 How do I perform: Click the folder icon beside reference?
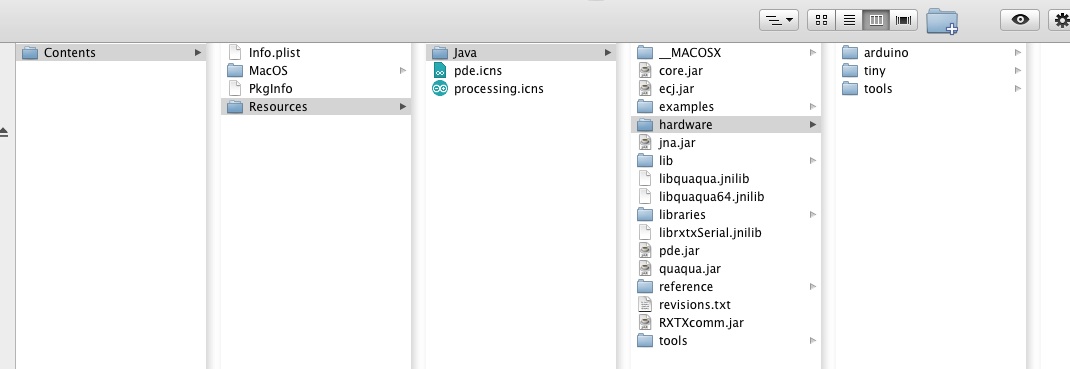tap(645, 286)
